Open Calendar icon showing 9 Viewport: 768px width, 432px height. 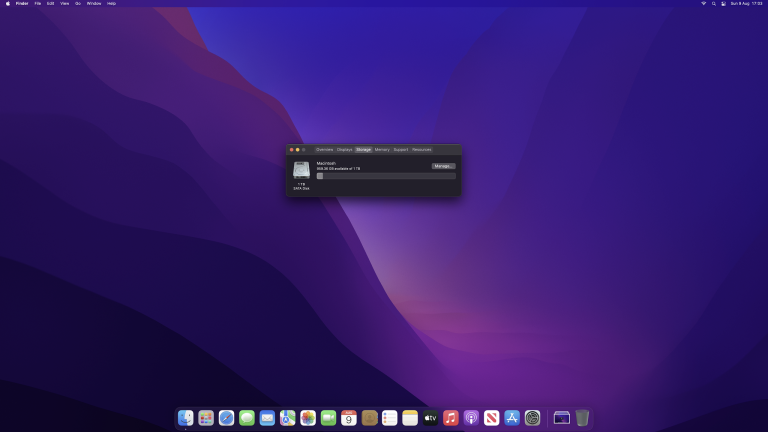(349, 418)
